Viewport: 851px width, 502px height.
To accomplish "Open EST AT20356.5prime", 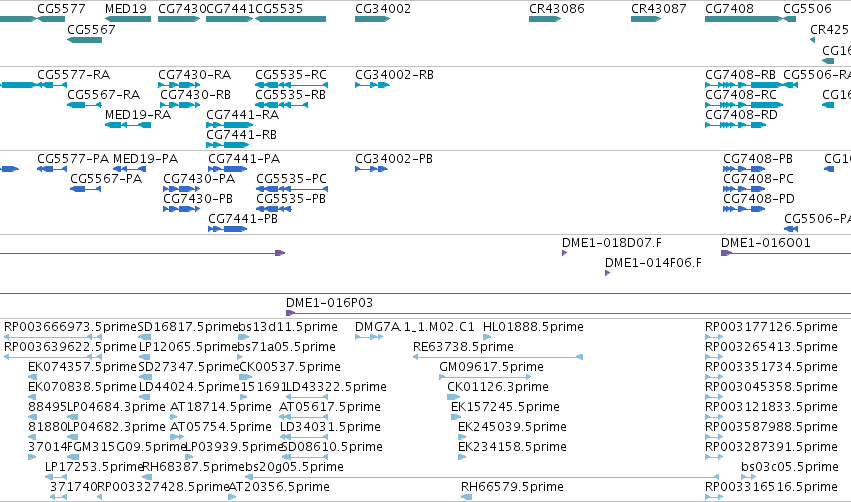I will tap(232, 497).
